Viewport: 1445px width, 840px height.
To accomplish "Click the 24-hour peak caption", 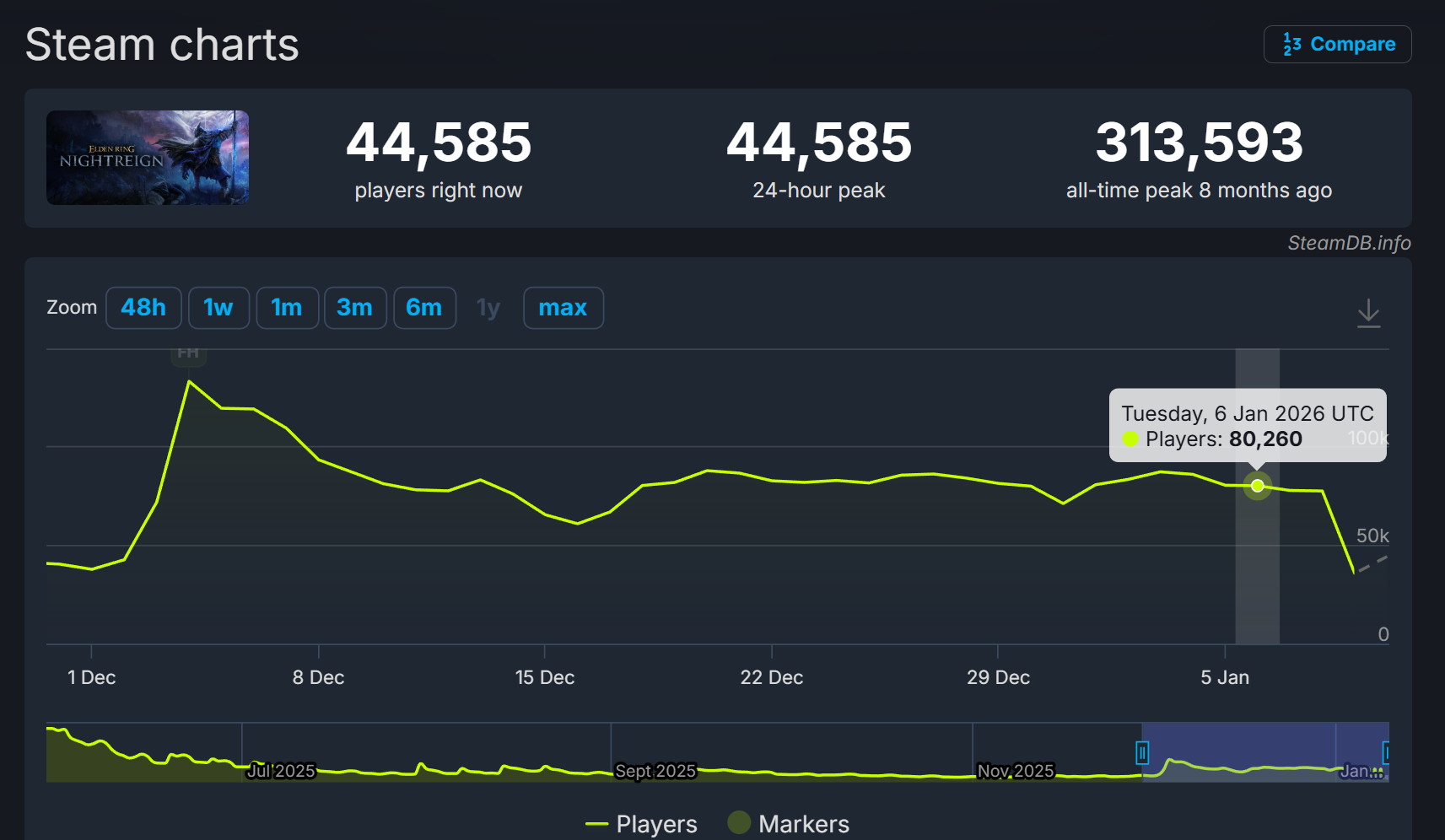I will click(x=819, y=191).
